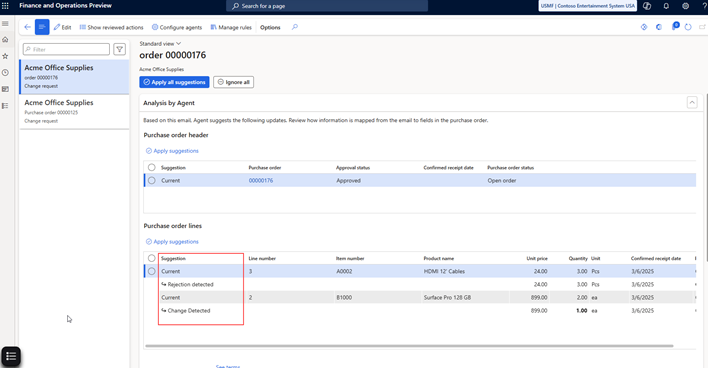
Task: Click bold quantity 1.00 cell
Action: (582, 311)
